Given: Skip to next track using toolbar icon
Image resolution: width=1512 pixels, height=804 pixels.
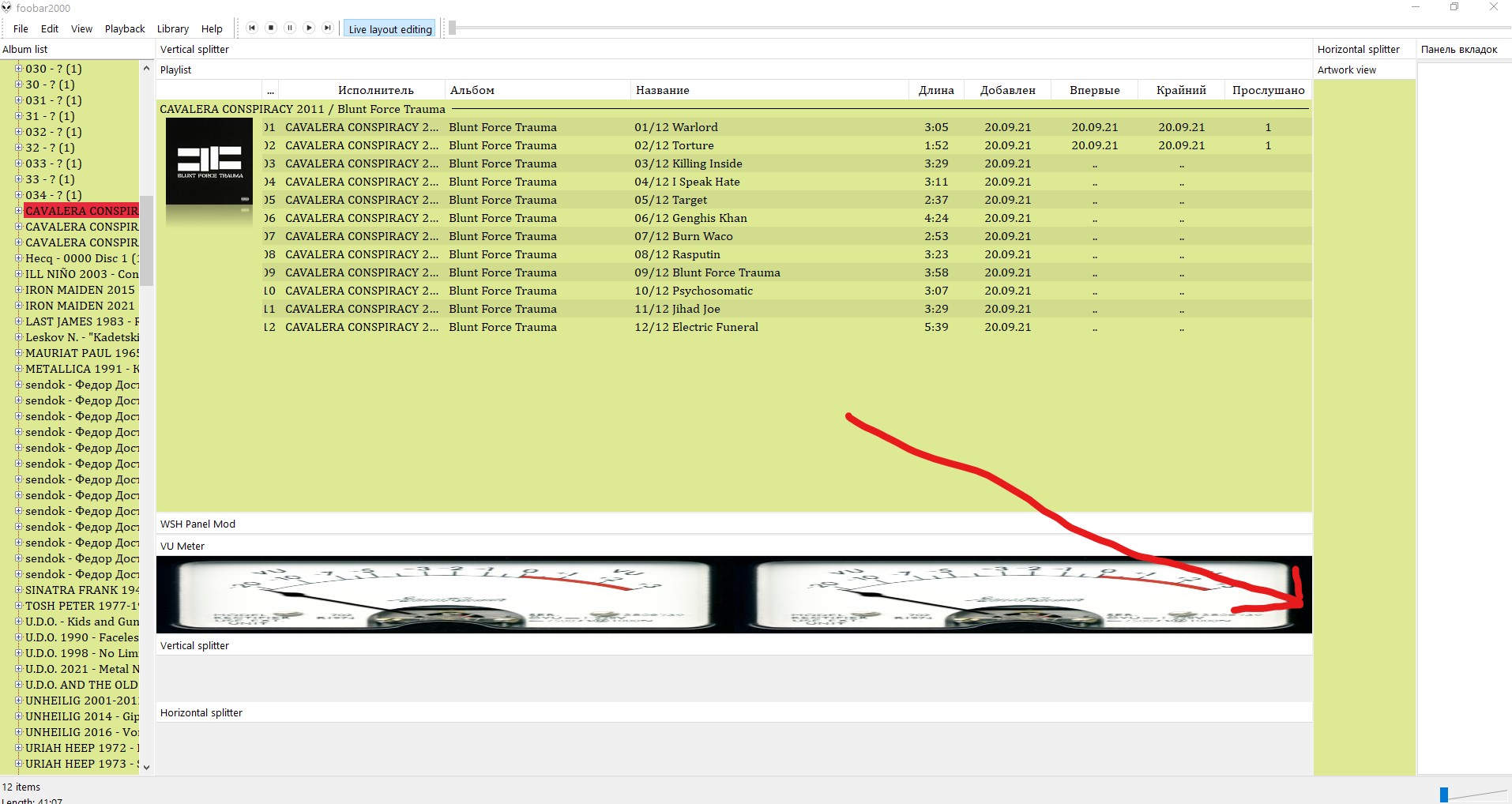Looking at the screenshot, I should (x=328, y=28).
